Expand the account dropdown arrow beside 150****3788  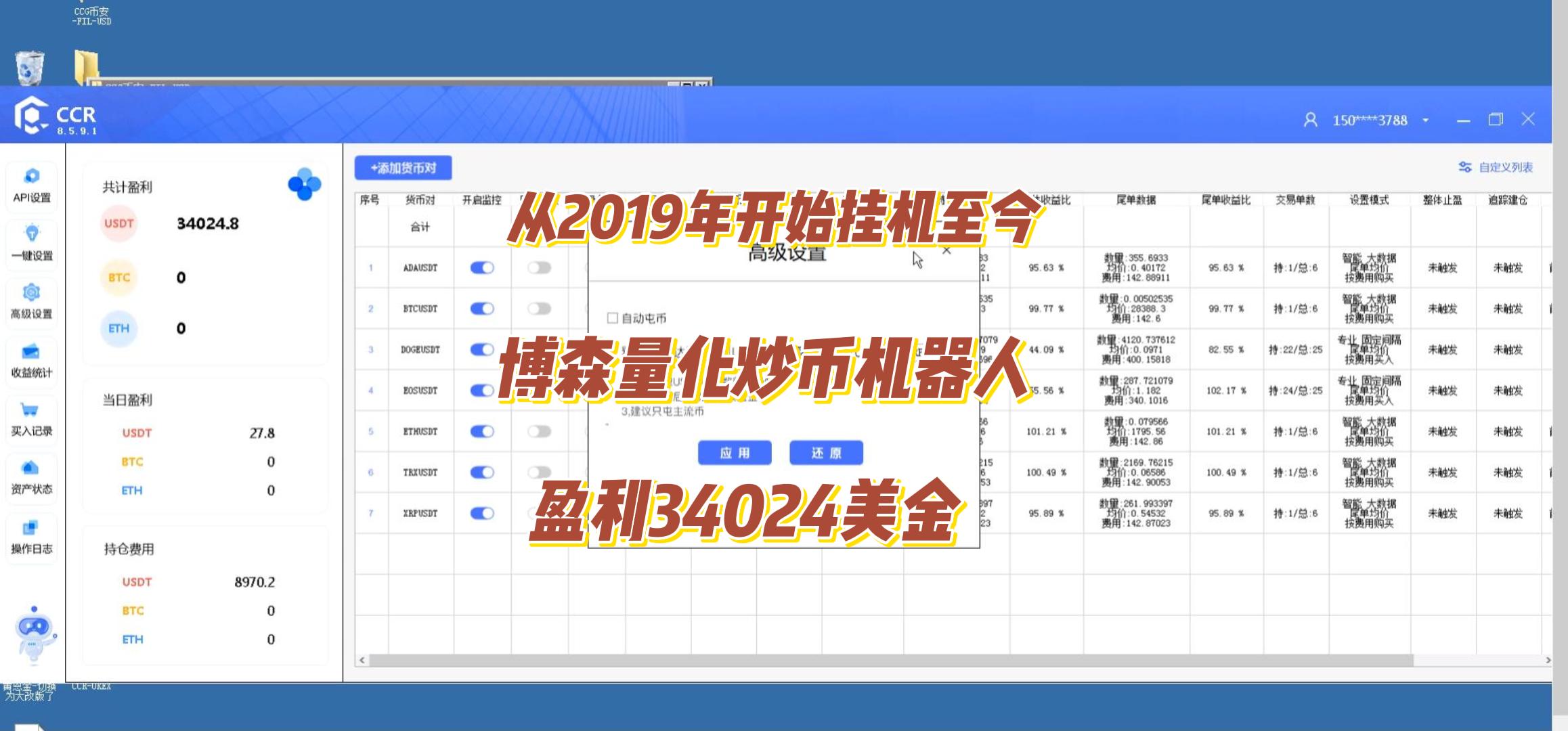click(1426, 120)
